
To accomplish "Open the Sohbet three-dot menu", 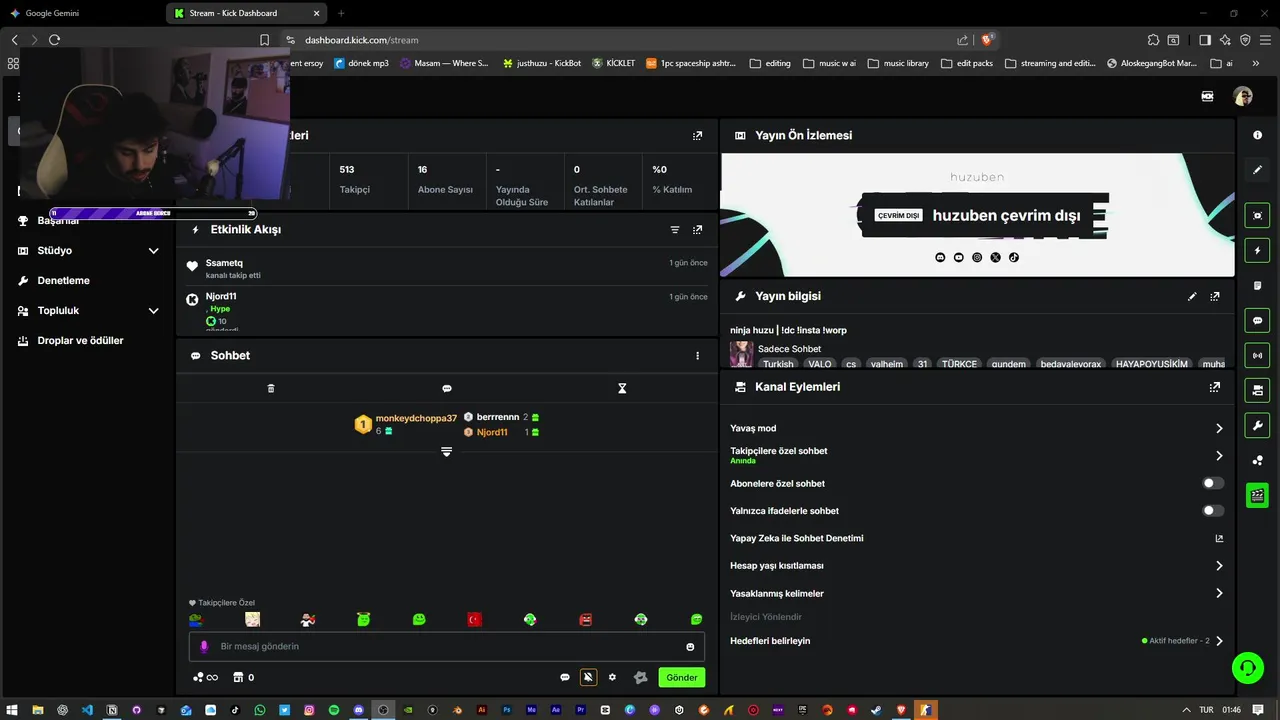I will tap(697, 356).
